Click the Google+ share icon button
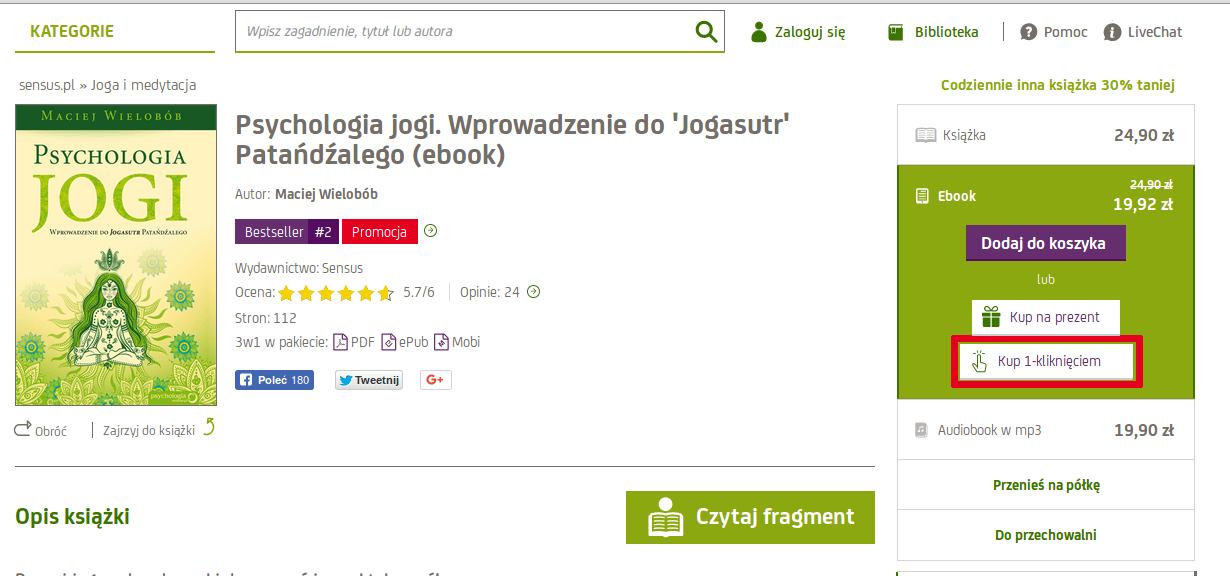Viewport: 1230px width, 576px height. pos(436,380)
